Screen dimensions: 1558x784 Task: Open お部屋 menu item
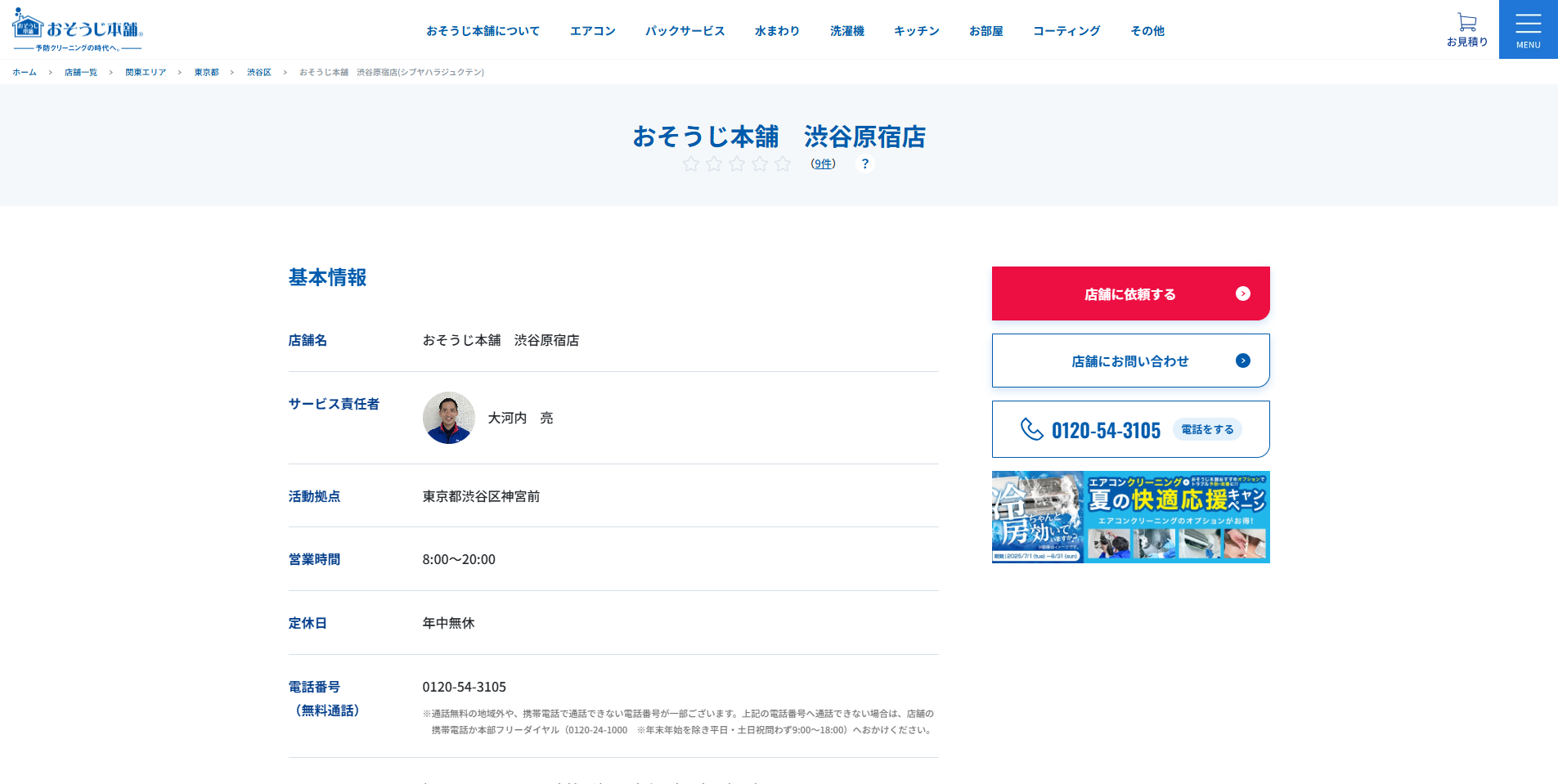coord(986,30)
